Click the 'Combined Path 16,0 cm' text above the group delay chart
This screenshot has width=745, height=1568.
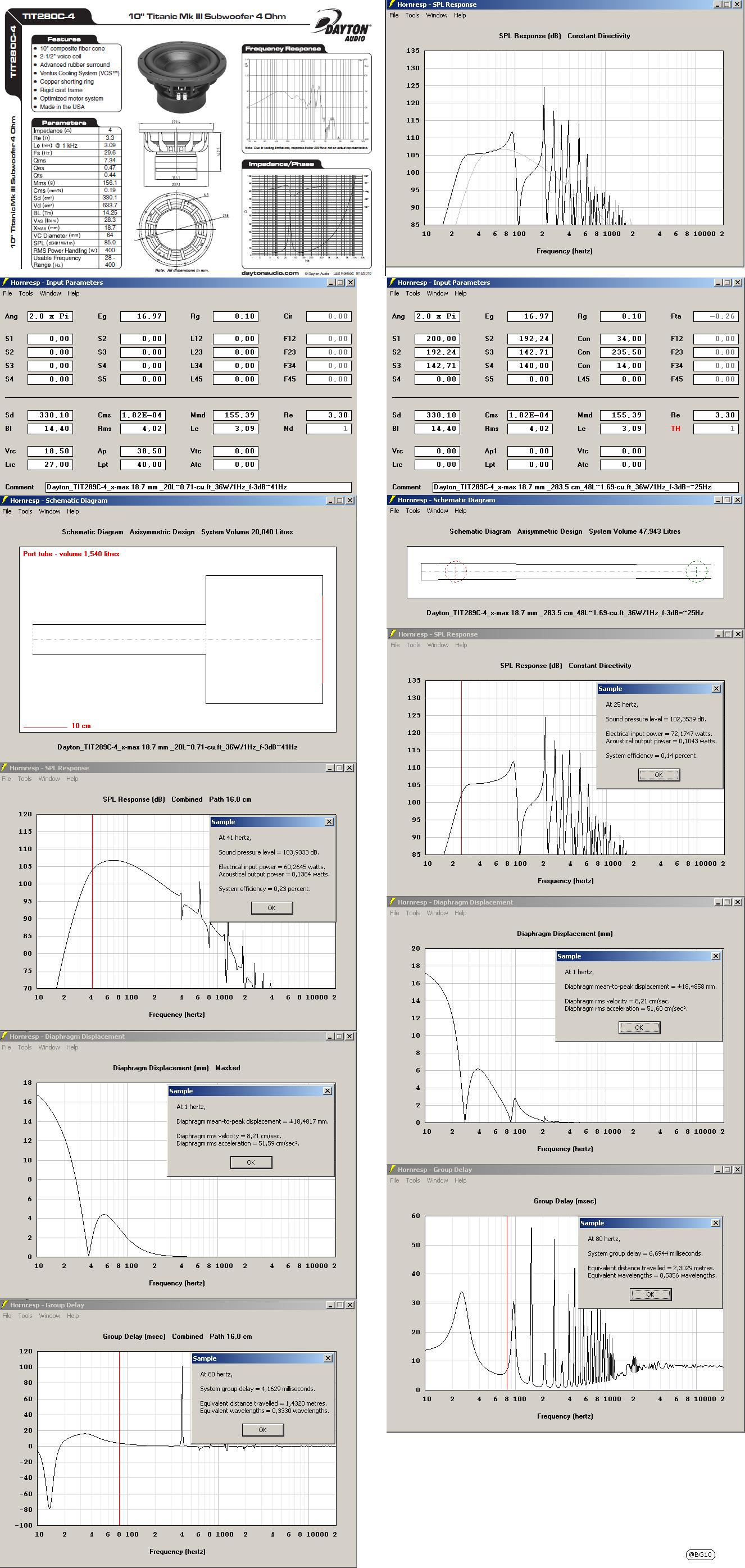(x=212, y=1336)
